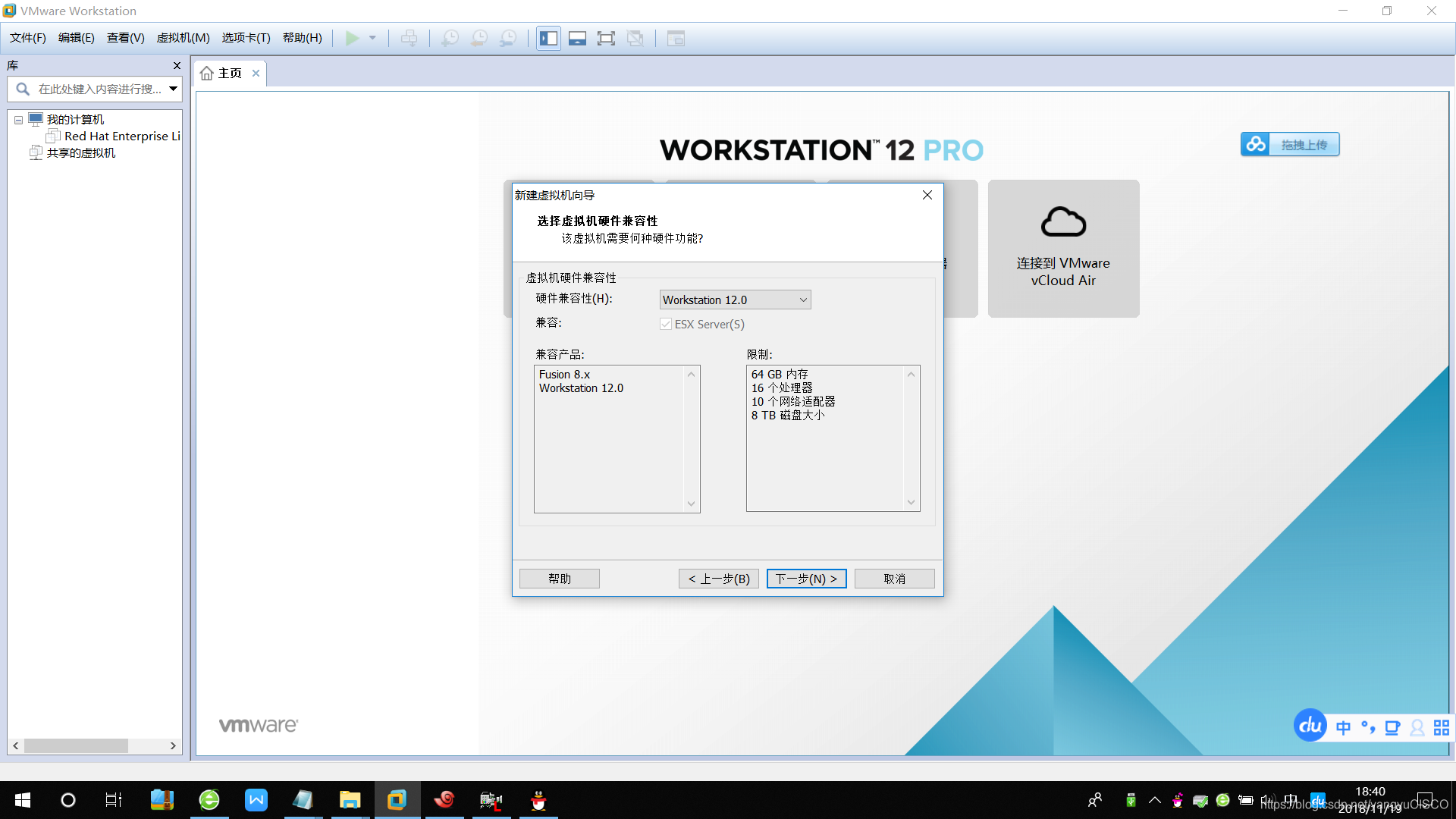Screen dimensions: 1456x819
Task: Open the library search filter dropdown arrow
Action: tap(174, 89)
